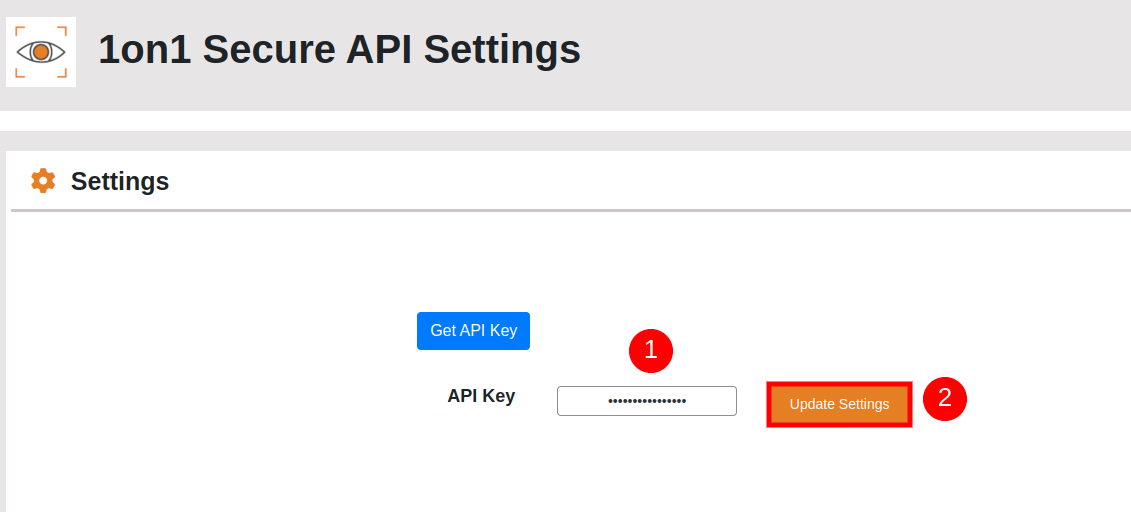Viewport: 1131px width, 512px height.
Task: Click the gray strip between header and panel
Action: (x=566, y=141)
